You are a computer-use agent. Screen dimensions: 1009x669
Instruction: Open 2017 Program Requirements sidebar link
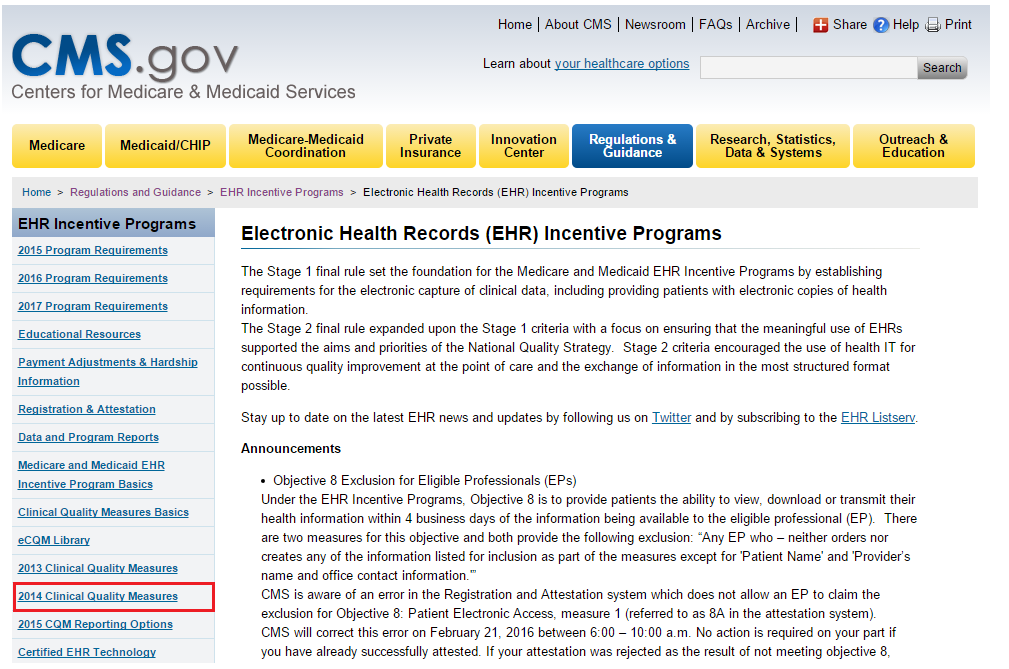click(93, 306)
